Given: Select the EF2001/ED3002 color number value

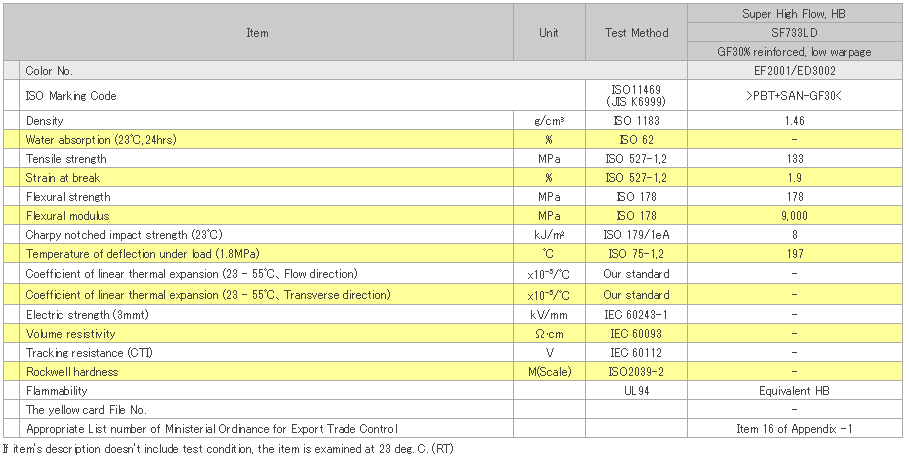Looking at the screenshot, I should coord(794,72).
